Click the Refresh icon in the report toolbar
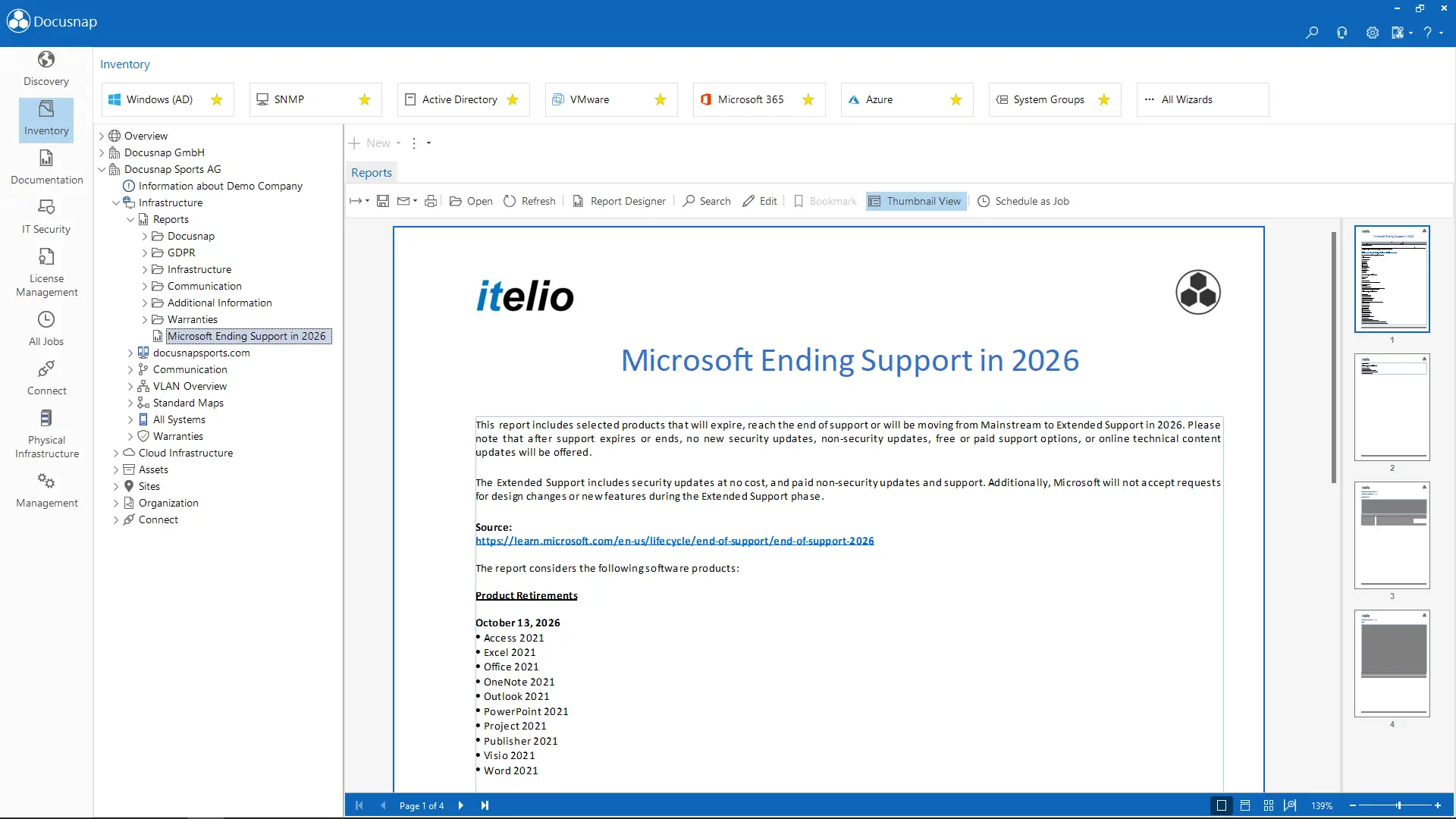 pos(510,201)
